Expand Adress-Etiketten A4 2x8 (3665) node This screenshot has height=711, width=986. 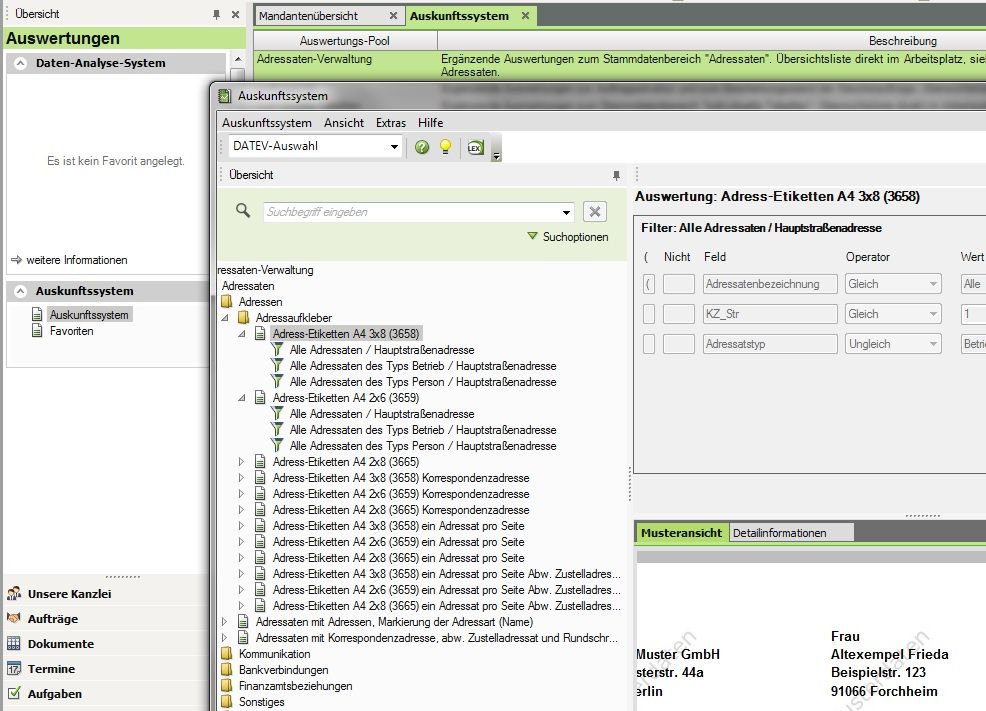pos(241,462)
